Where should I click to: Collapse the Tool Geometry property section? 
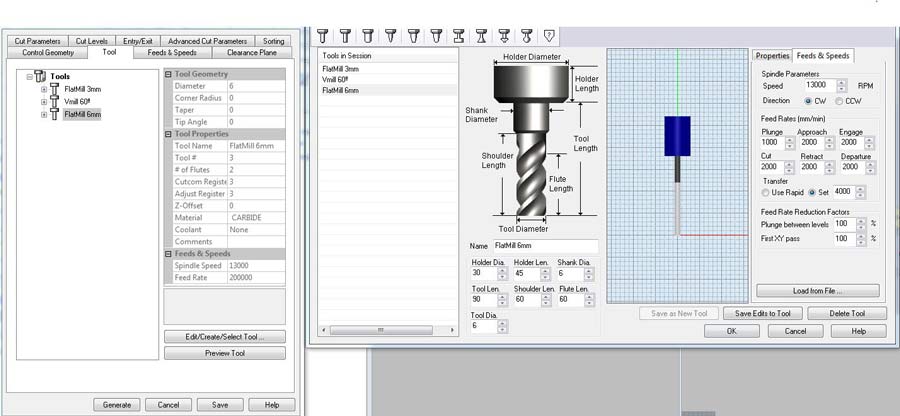coord(168,74)
